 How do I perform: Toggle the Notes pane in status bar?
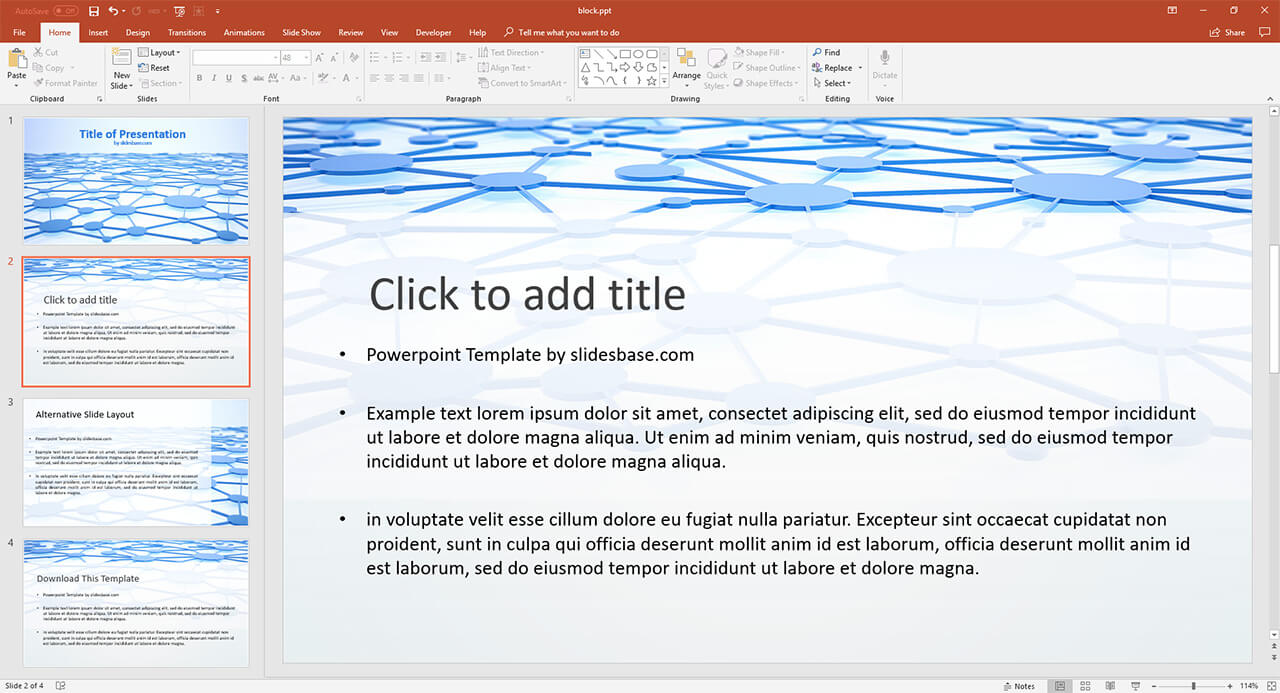1019,686
